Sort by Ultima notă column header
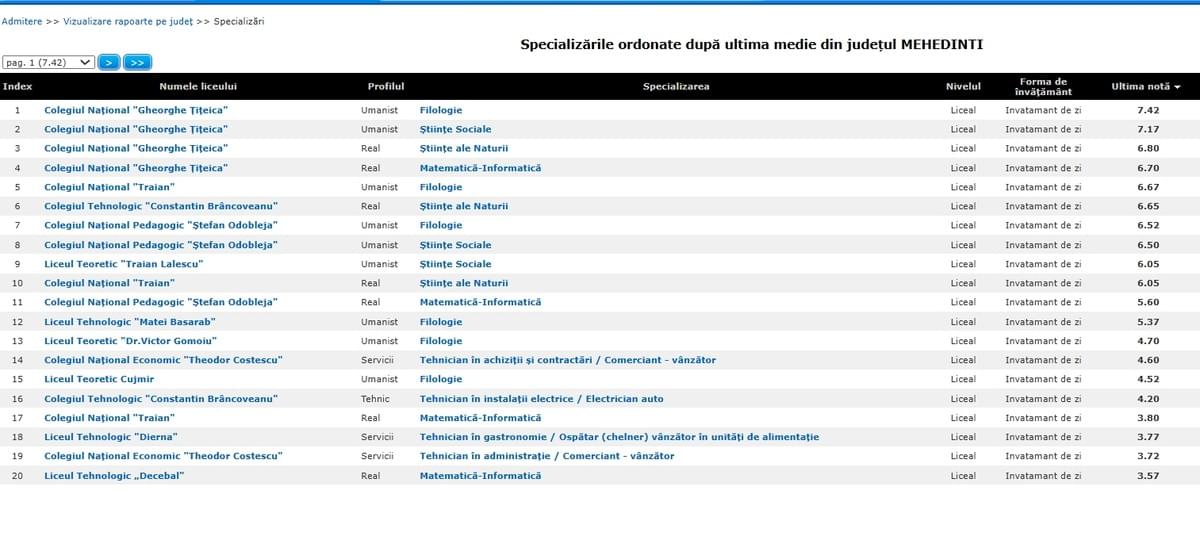Screen dimensions: 1200x536 click(1146, 86)
